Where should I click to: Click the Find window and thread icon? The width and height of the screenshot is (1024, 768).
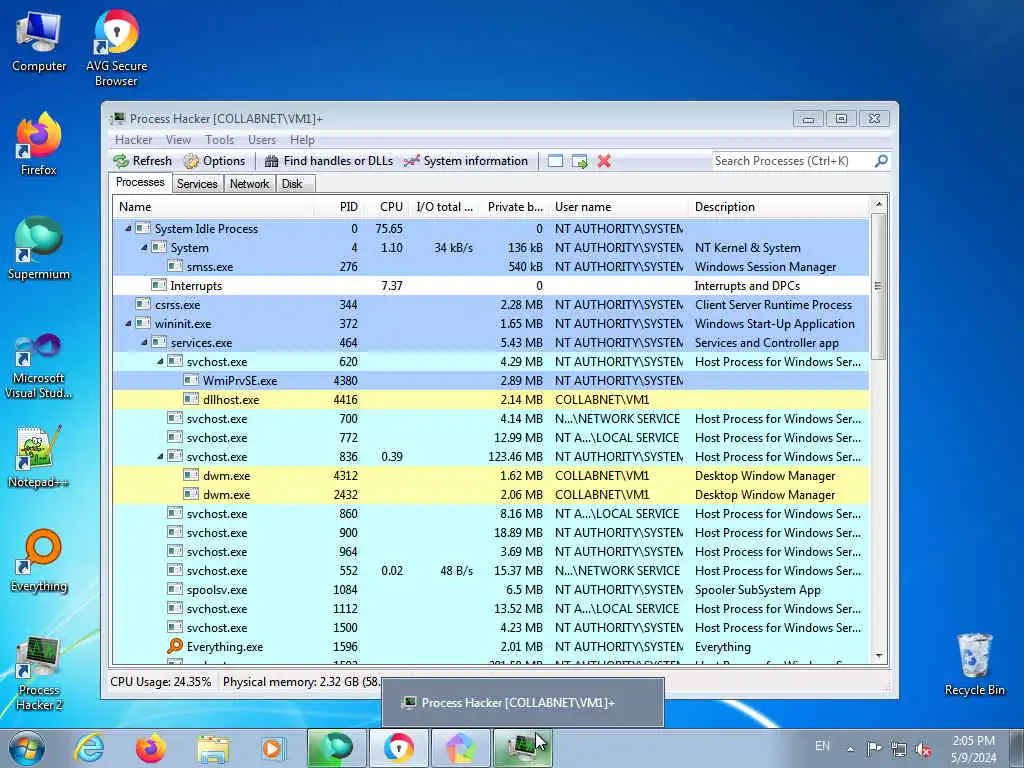[x=579, y=161]
